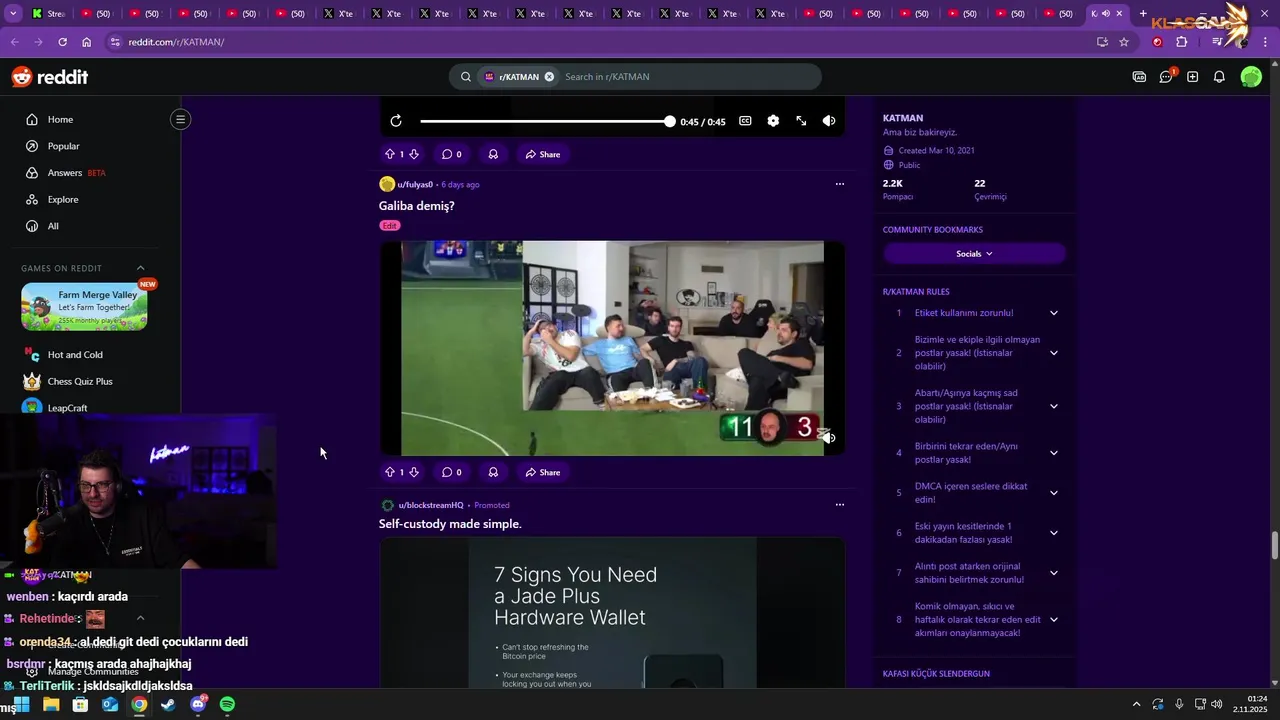Remove the r/KATMAN search filter chip

[x=549, y=77]
